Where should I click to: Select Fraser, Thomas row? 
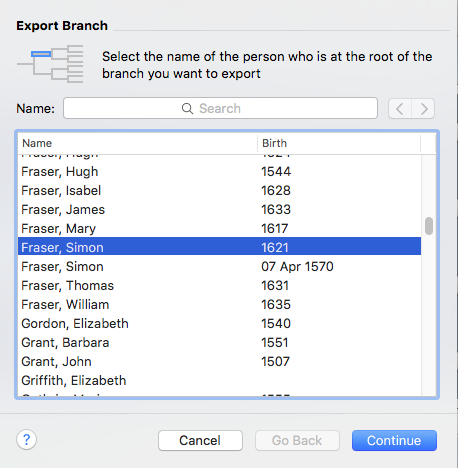pos(219,286)
